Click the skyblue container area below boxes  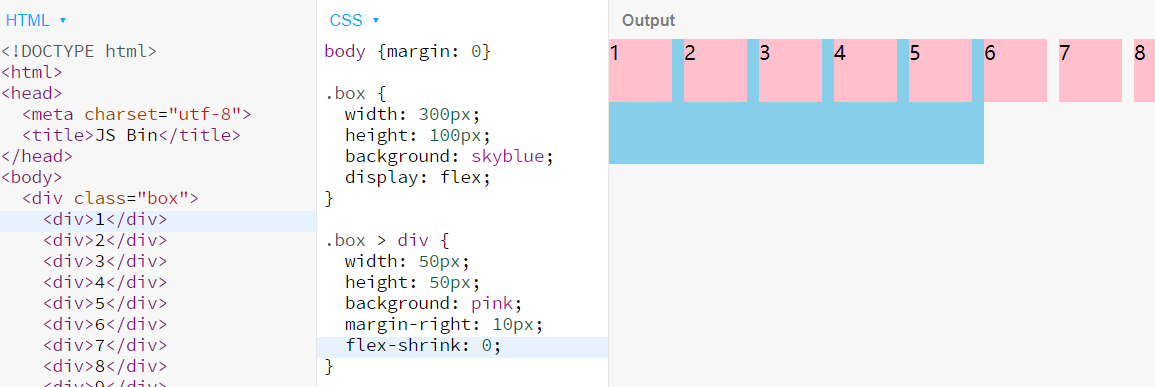coord(796,133)
